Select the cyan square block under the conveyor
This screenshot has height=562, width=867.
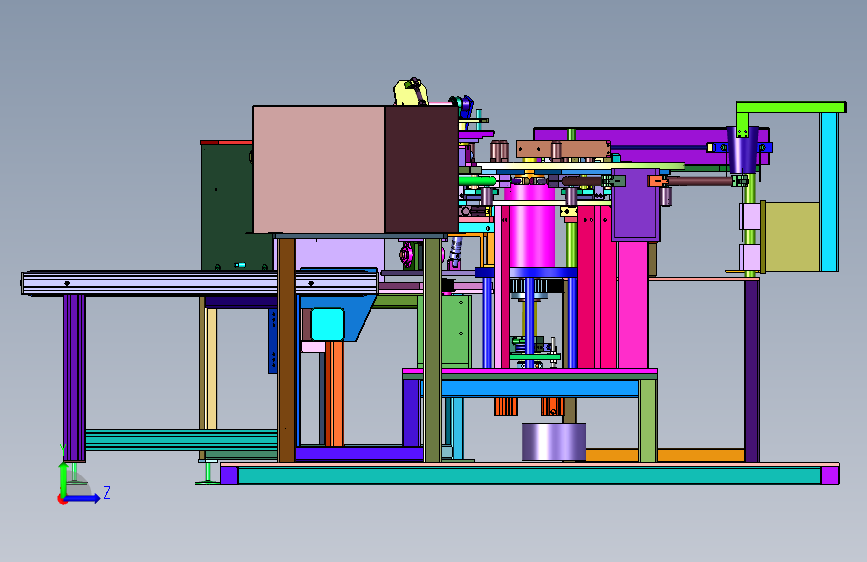[327, 324]
